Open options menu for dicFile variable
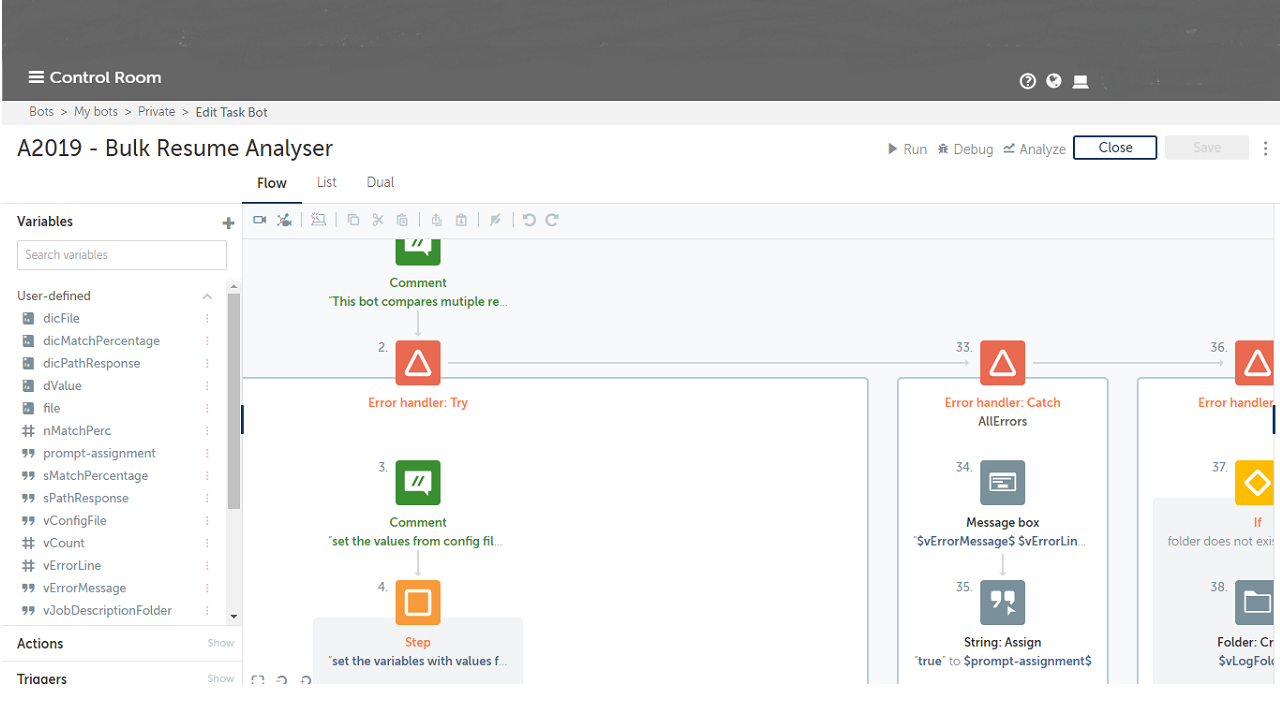Image resolution: width=1280 pixels, height=720 pixels. 207,319
